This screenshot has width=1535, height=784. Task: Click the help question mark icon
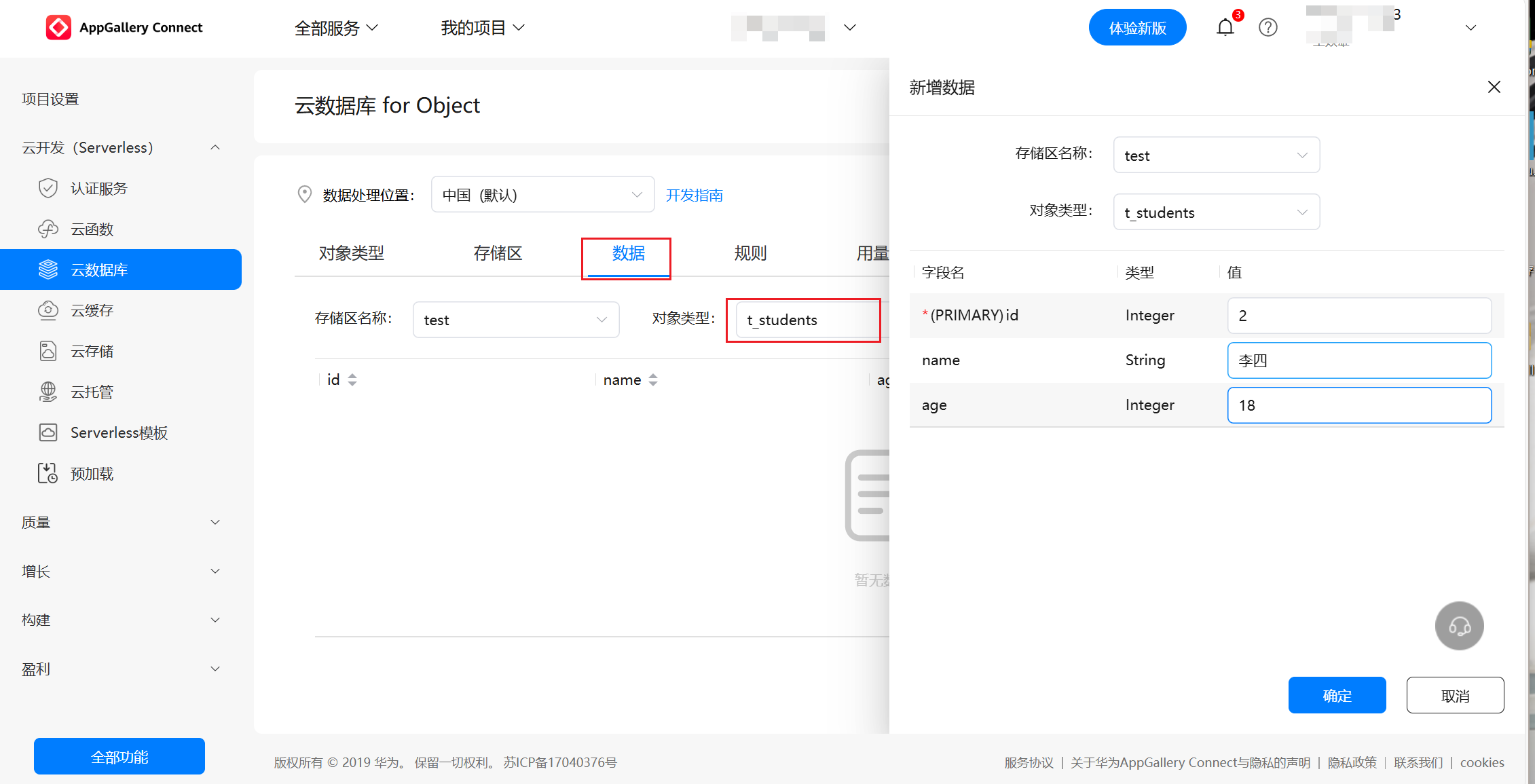click(x=1268, y=28)
